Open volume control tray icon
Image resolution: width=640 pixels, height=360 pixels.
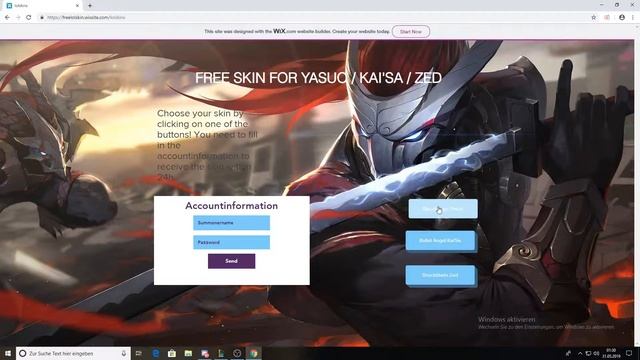pyautogui.click(x=596, y=353)
